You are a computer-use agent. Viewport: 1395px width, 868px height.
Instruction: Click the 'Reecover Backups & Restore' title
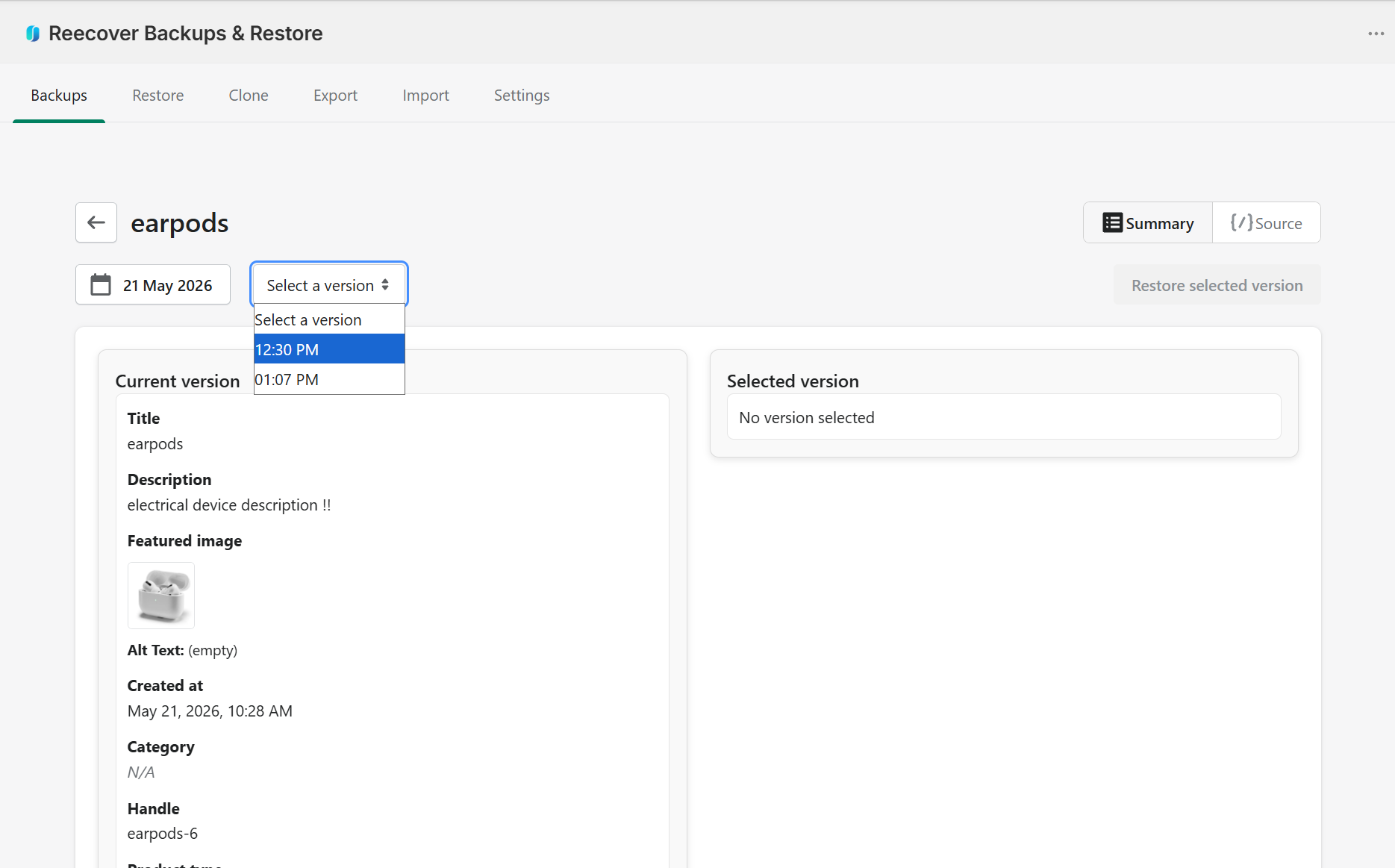coord(185,34)
